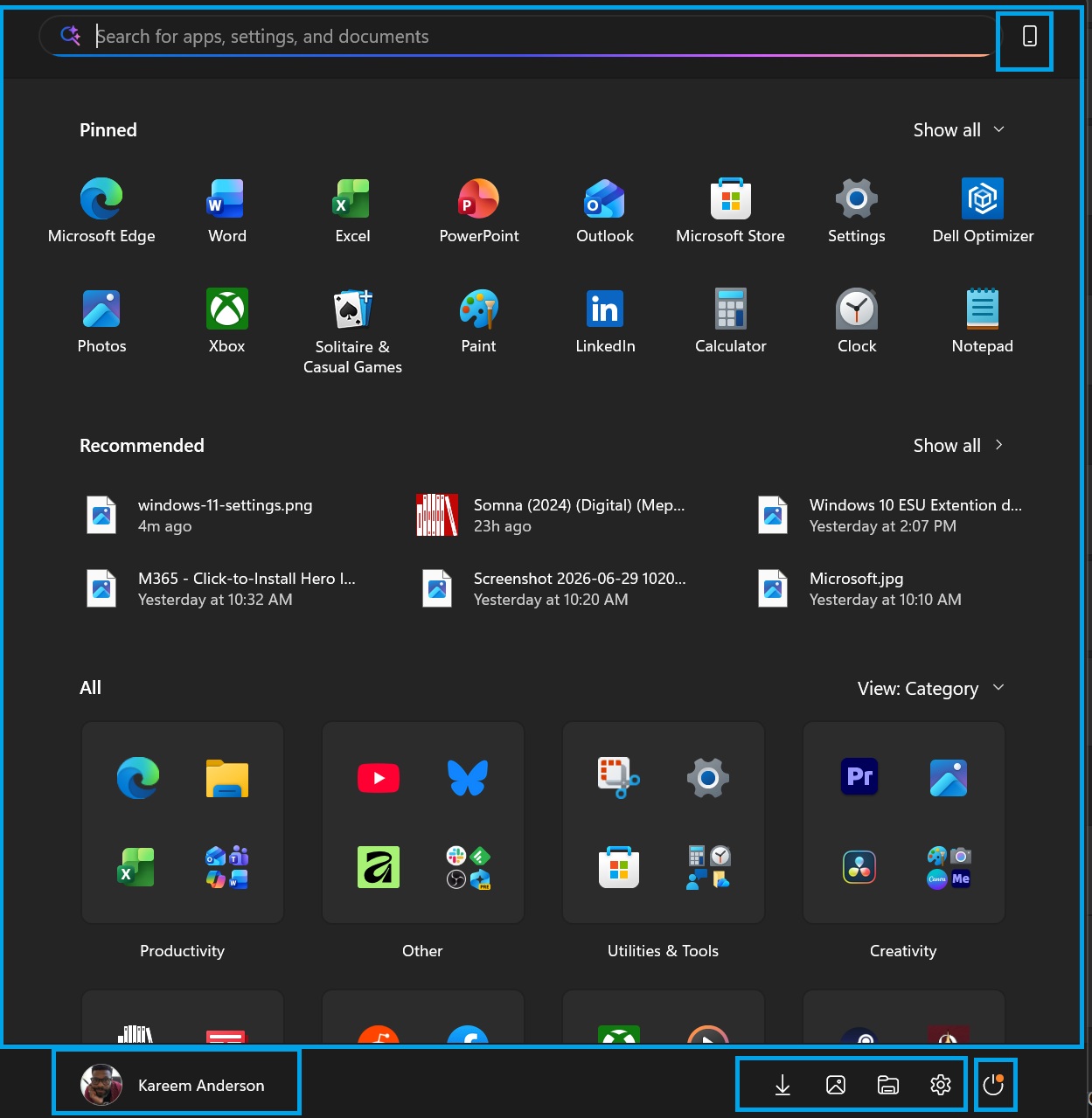
Task: Open Premiere Pro in Creativity category
Action: pyautogui.click(x=859, y=777)
